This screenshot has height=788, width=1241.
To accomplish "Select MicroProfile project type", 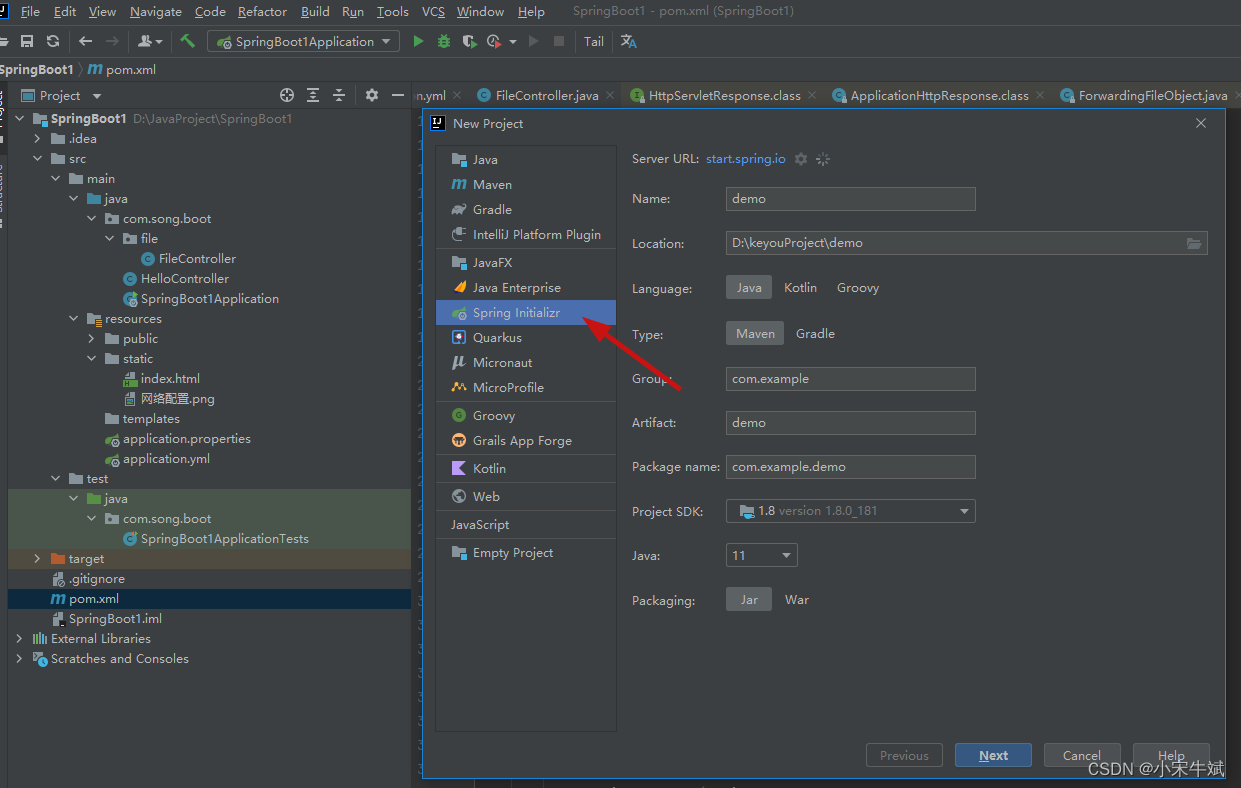I will [x=526, y=387].
